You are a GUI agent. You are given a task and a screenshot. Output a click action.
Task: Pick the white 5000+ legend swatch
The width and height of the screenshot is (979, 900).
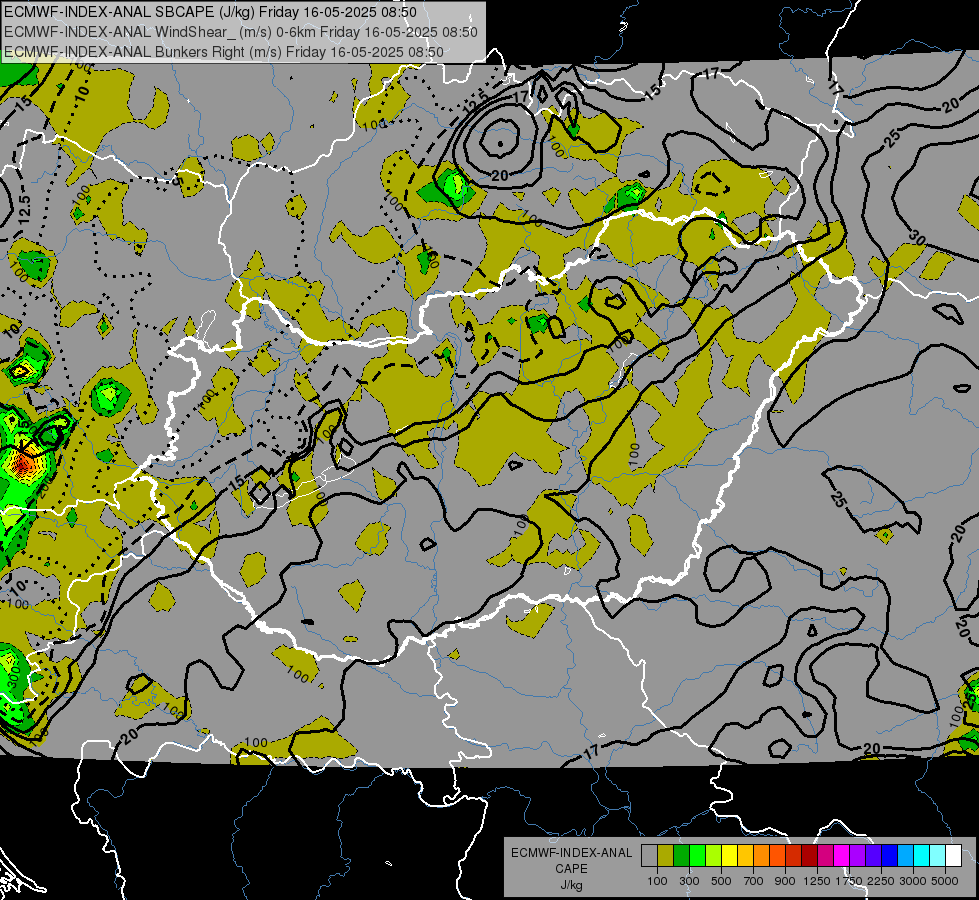click(x=953, y=855)
